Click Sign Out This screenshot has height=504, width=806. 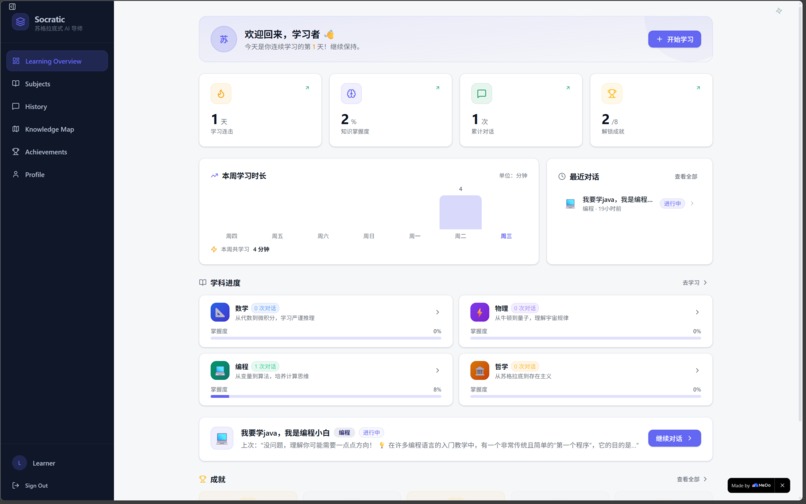(30, 485)
